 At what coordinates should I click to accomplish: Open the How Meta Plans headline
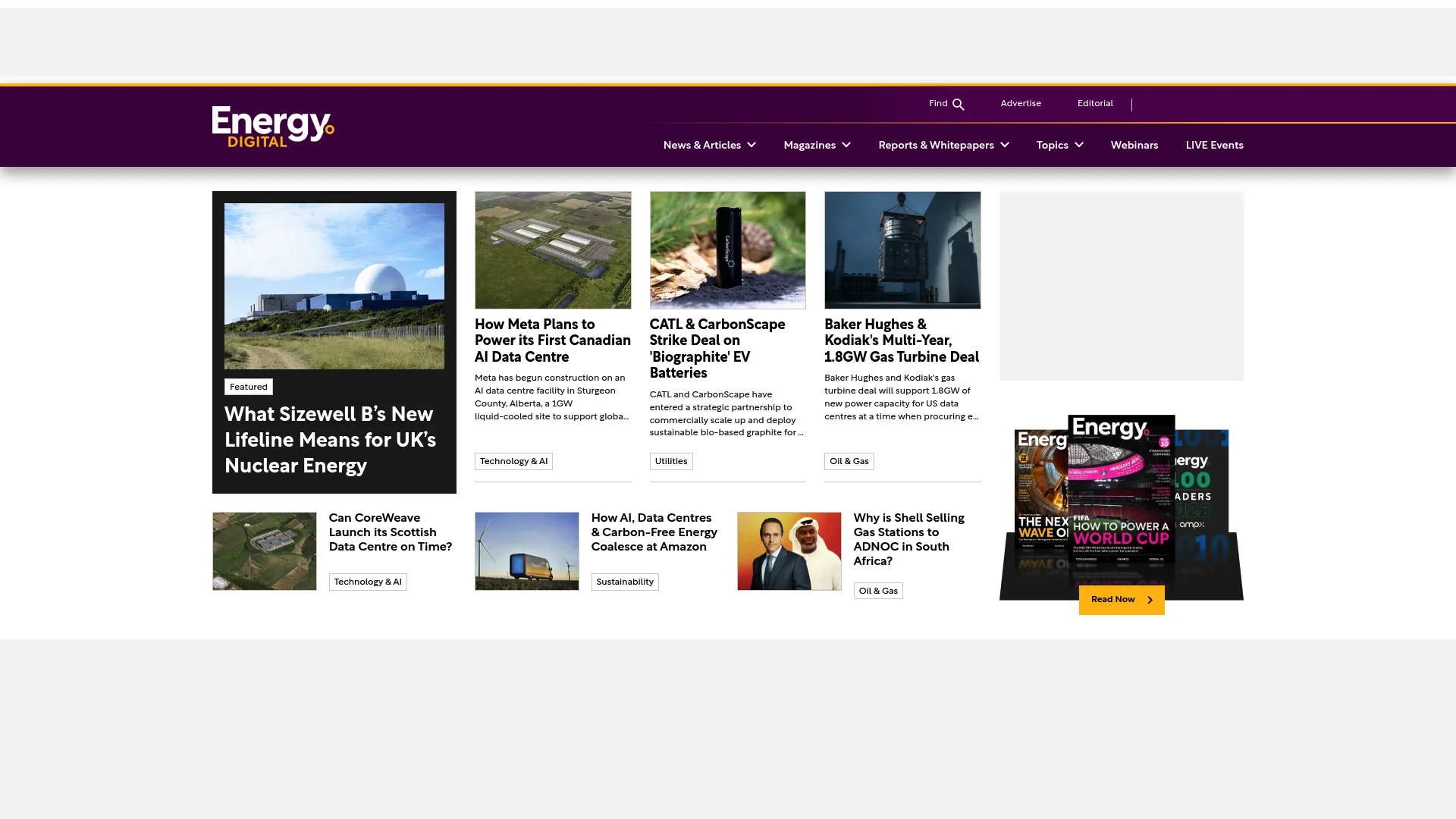[x=553, y=340]
